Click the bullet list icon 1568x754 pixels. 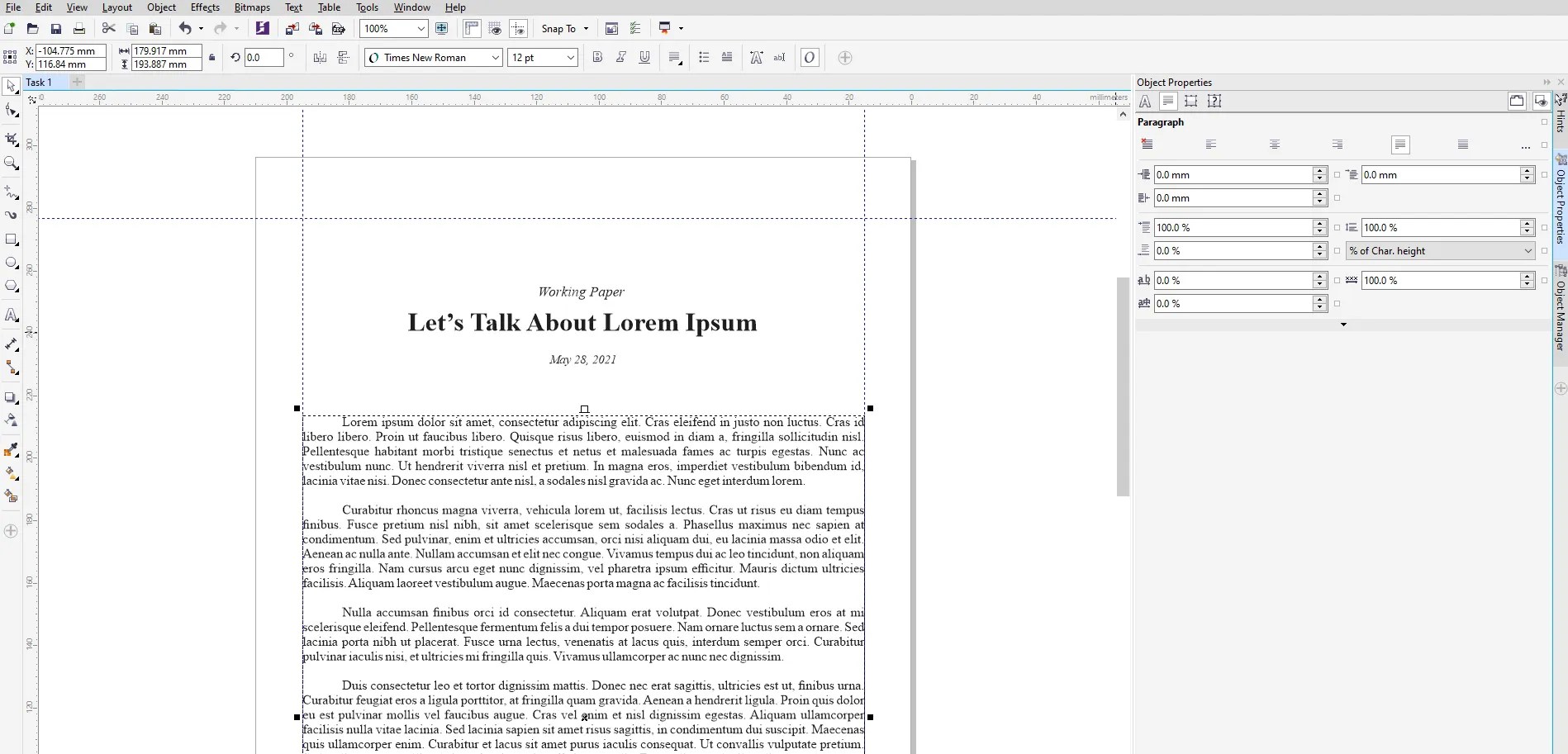pos(704,58)
